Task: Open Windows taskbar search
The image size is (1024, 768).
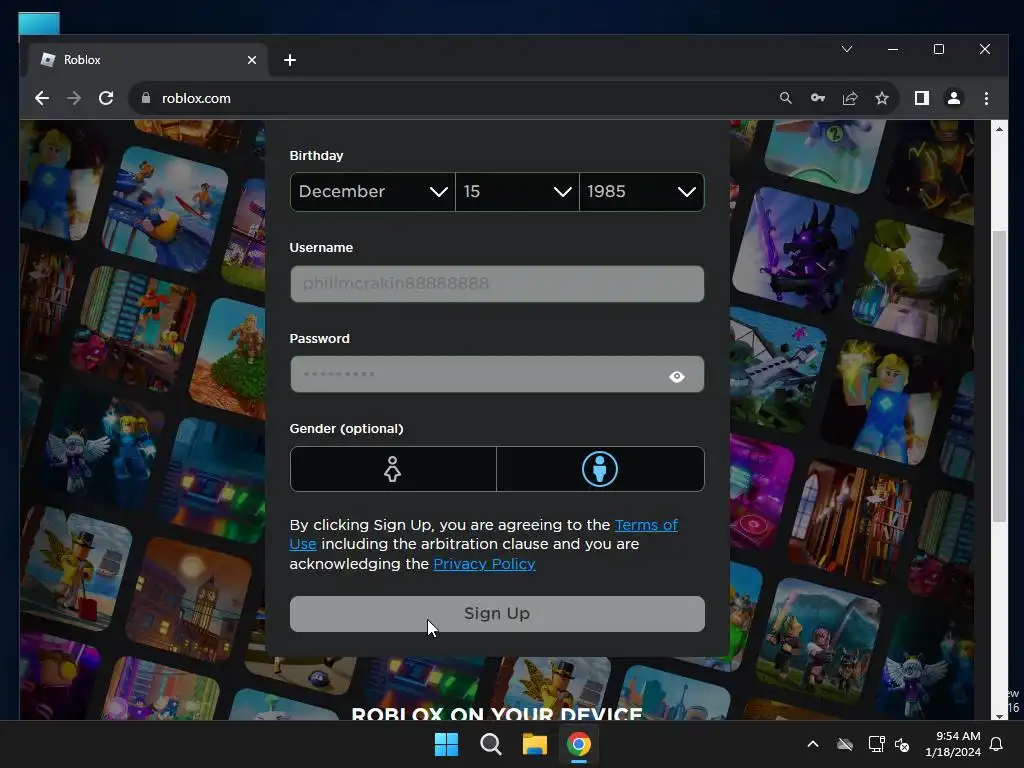Action: 490,744
